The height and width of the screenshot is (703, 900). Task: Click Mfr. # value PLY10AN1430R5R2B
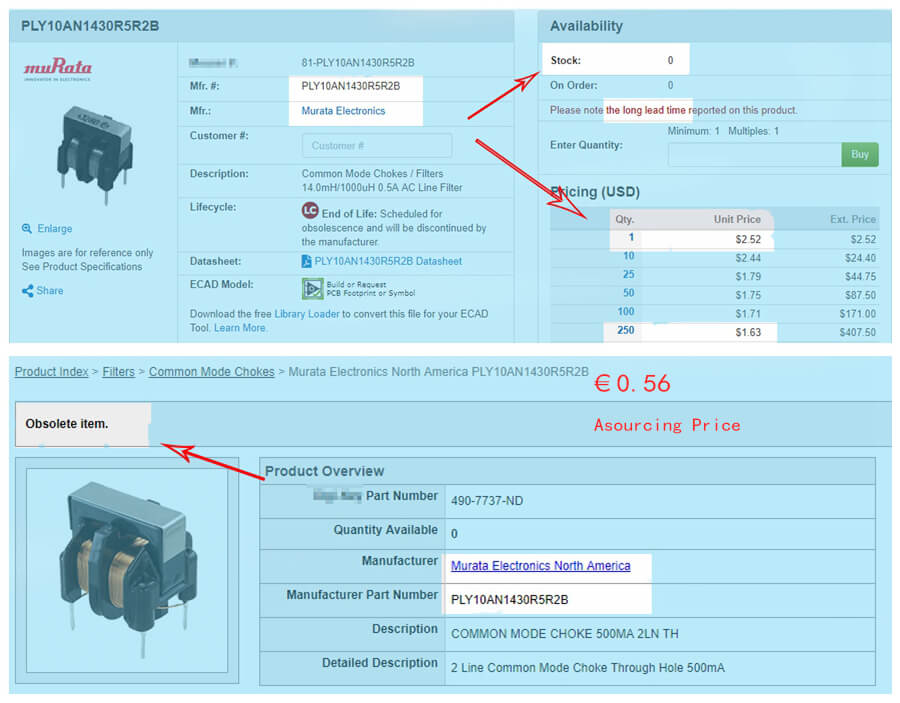click(x=351, y=87)
